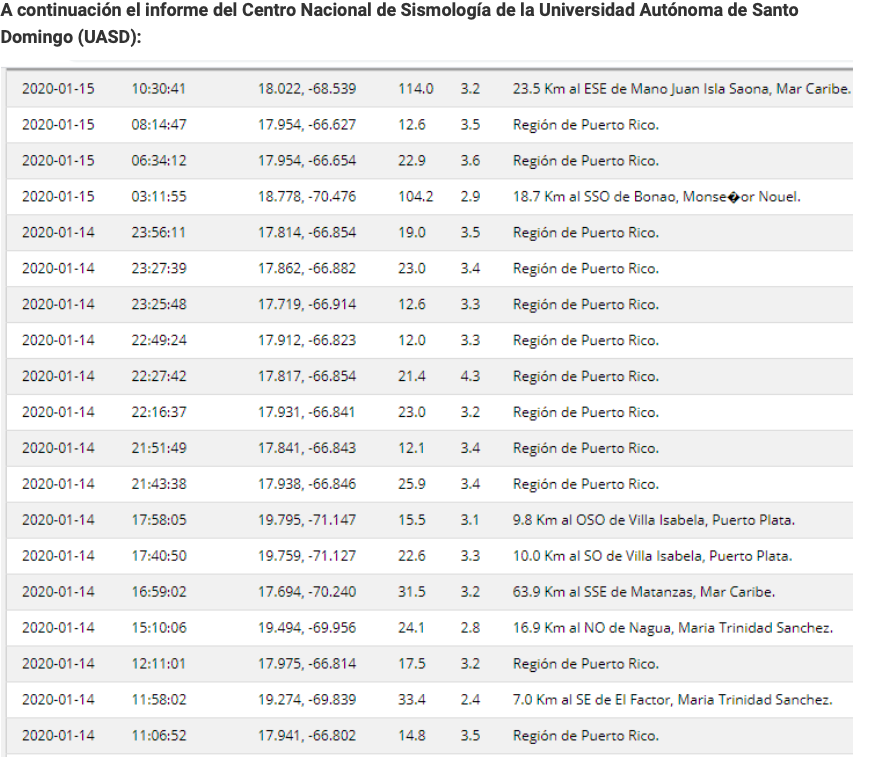
Task: Select time 21:51:49 cell
Action: tap(159, 448)
